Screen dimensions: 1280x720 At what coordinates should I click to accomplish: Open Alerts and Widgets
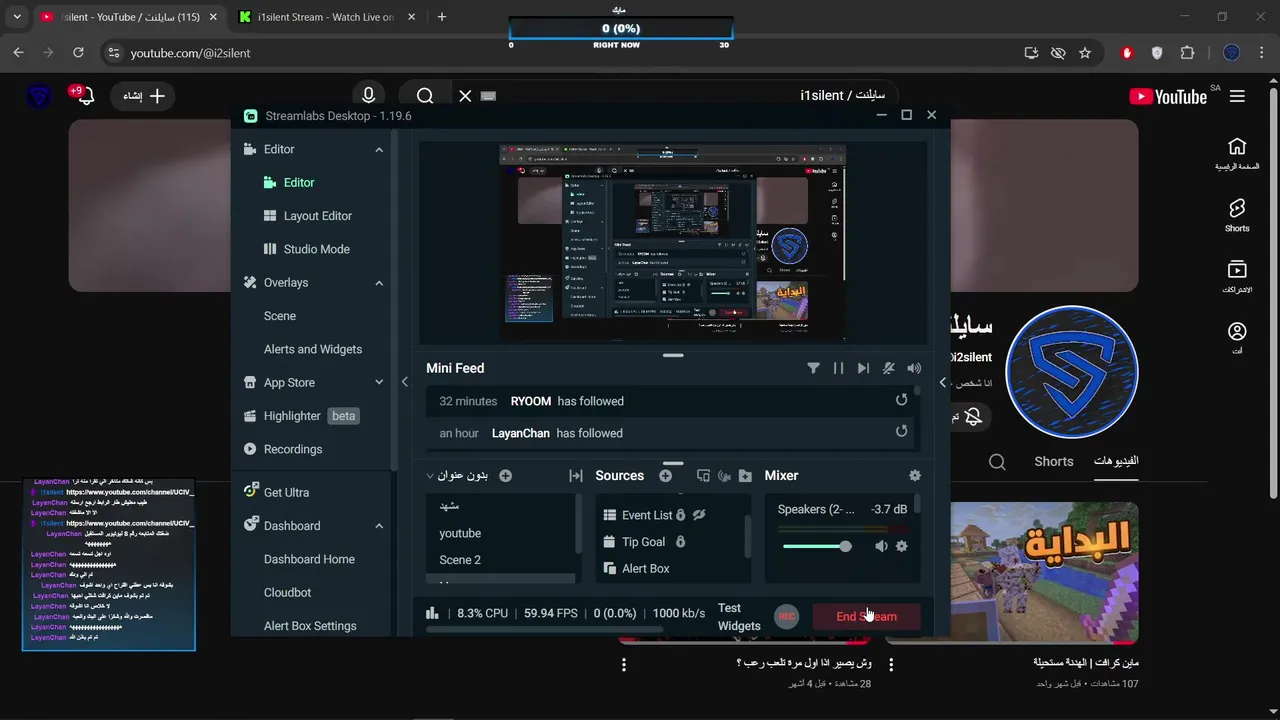[x=313, y=349]
